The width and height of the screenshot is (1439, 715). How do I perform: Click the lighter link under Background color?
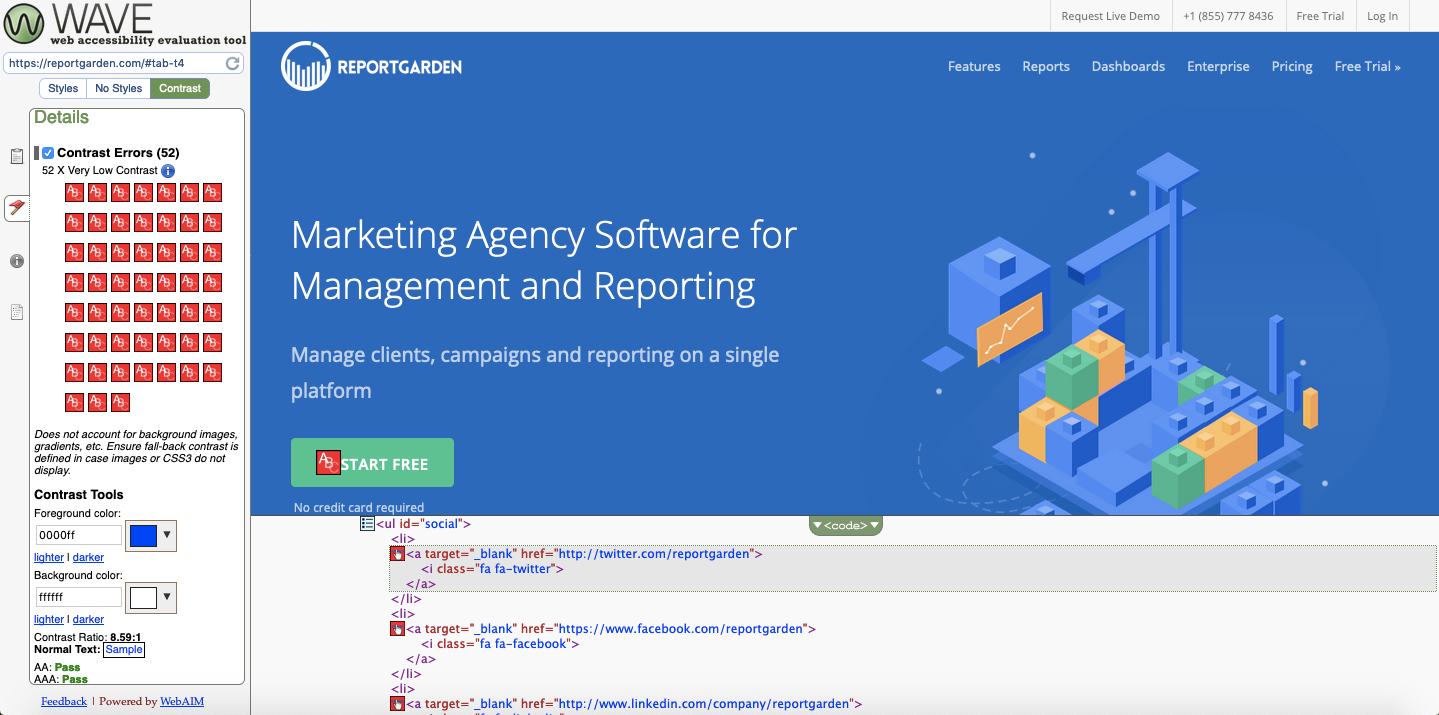49,619
